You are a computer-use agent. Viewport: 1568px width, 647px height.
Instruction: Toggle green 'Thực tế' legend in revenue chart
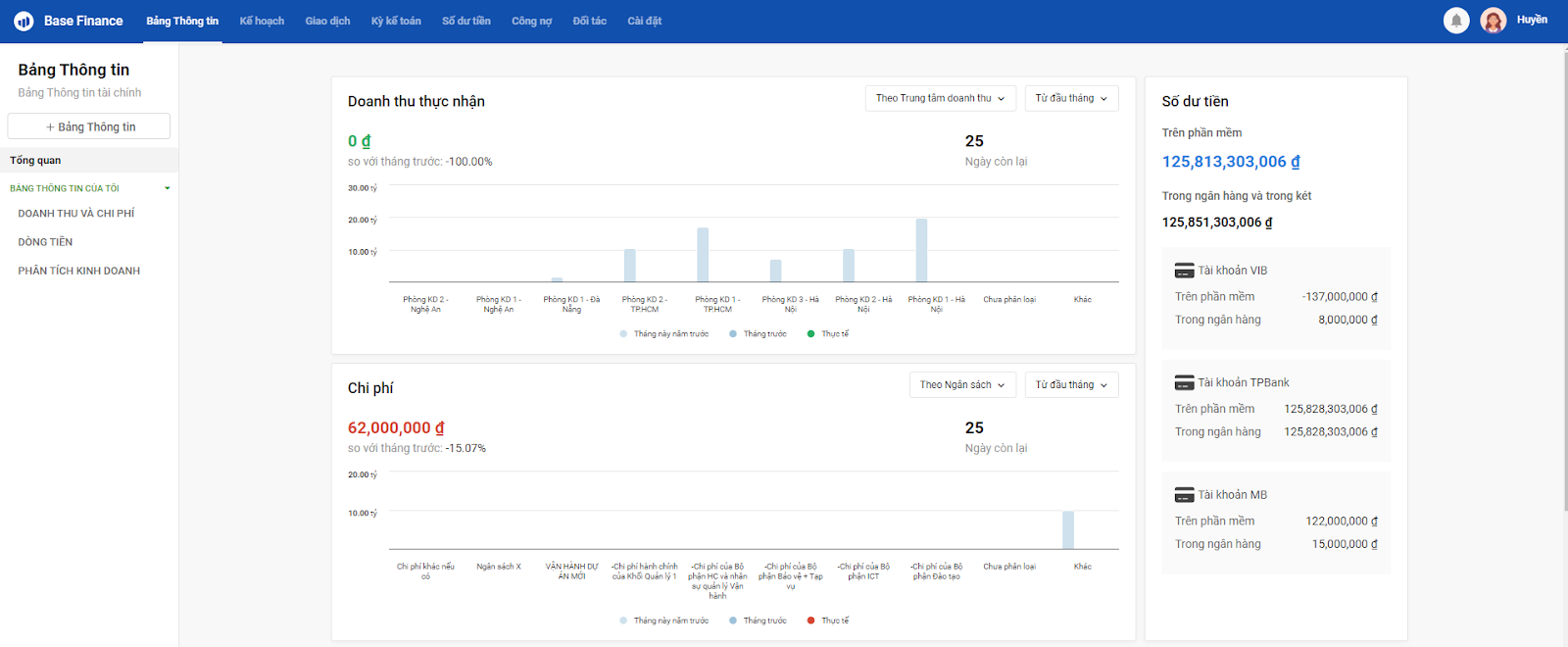[x=828, y=334]
